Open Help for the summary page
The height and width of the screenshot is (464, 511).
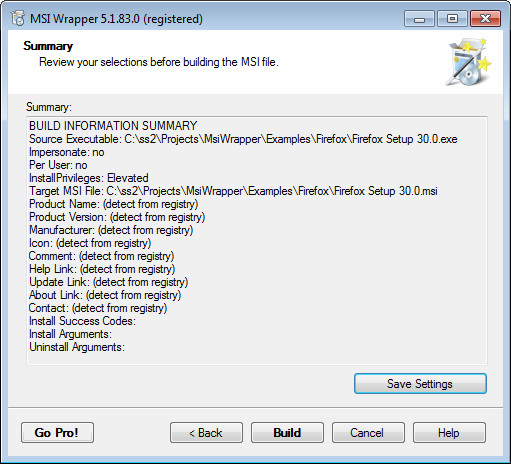(x=449, y=433)
